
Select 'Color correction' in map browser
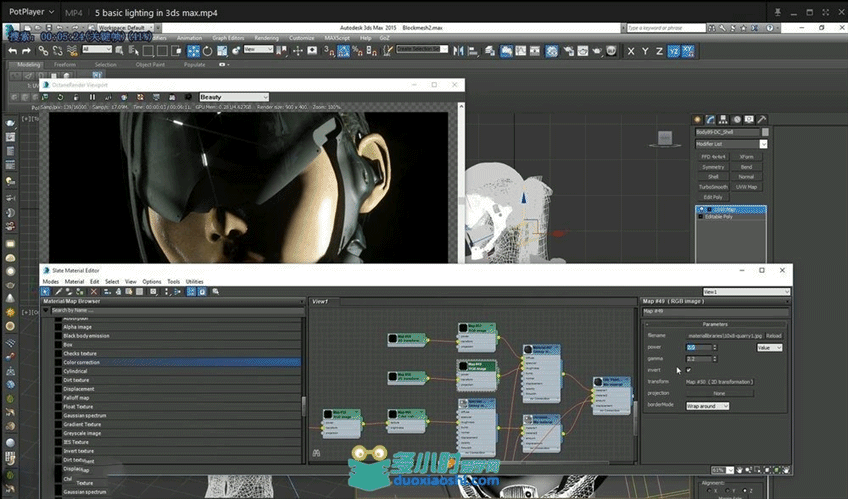177,362
